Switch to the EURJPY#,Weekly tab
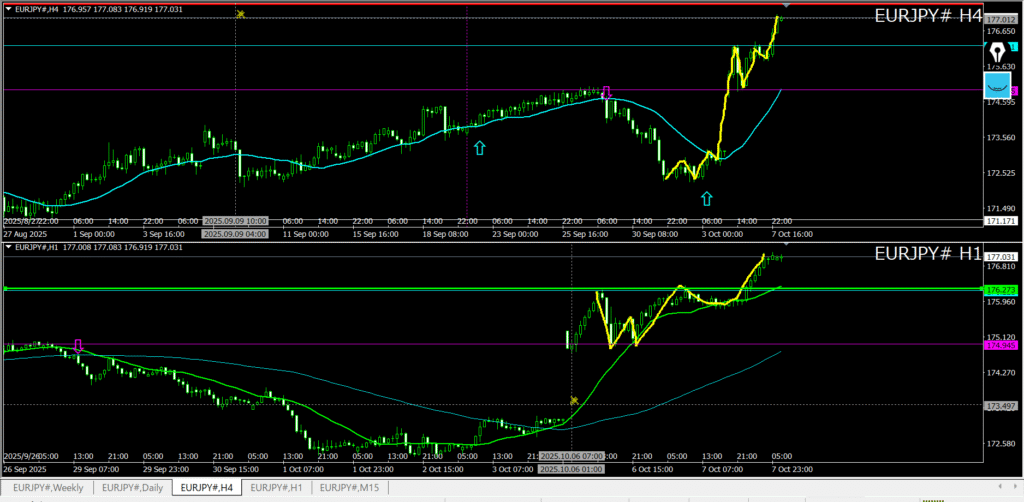 (48, 488)
